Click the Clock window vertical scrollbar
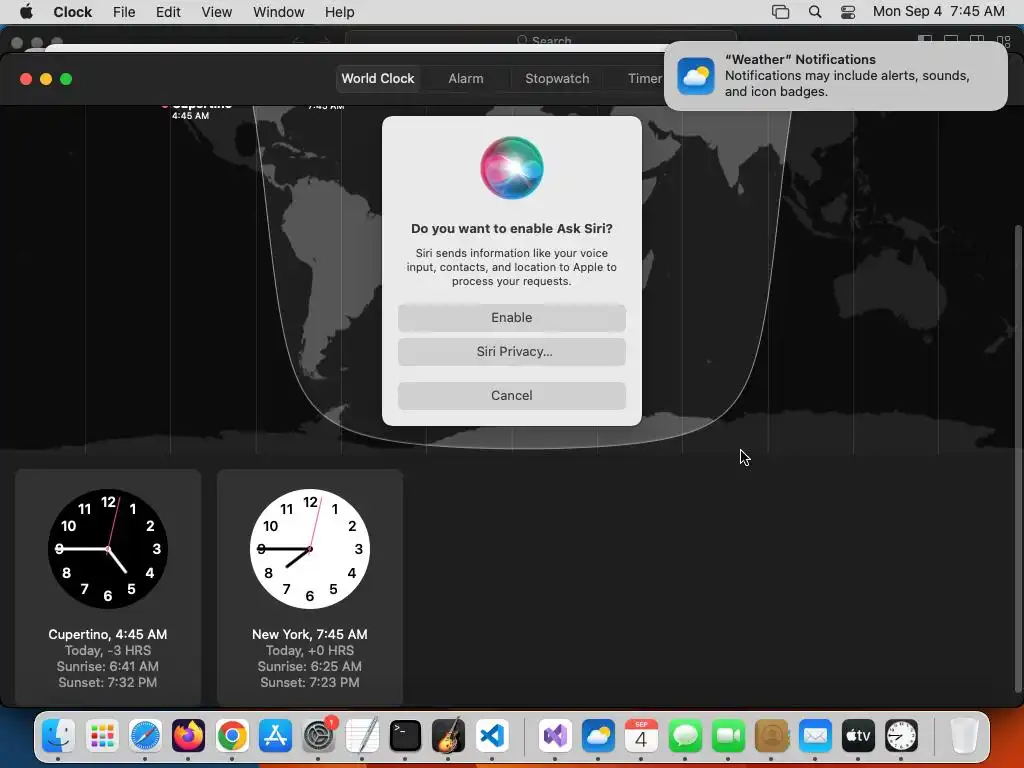 click(1017, 457)
